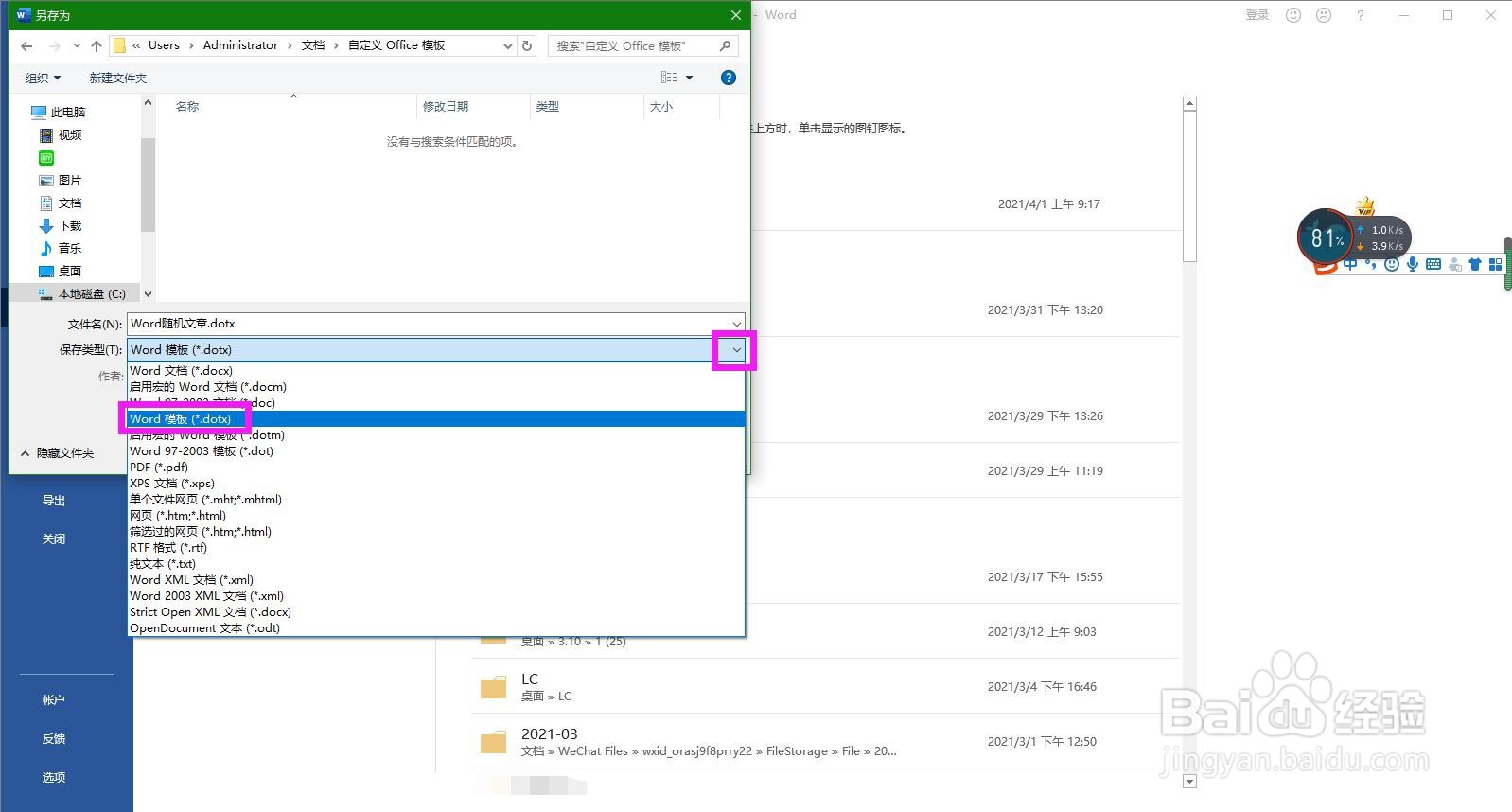Click the IME microphone icon
Viewport: 1512px width, 812px height.
[x=1412, y=264]
